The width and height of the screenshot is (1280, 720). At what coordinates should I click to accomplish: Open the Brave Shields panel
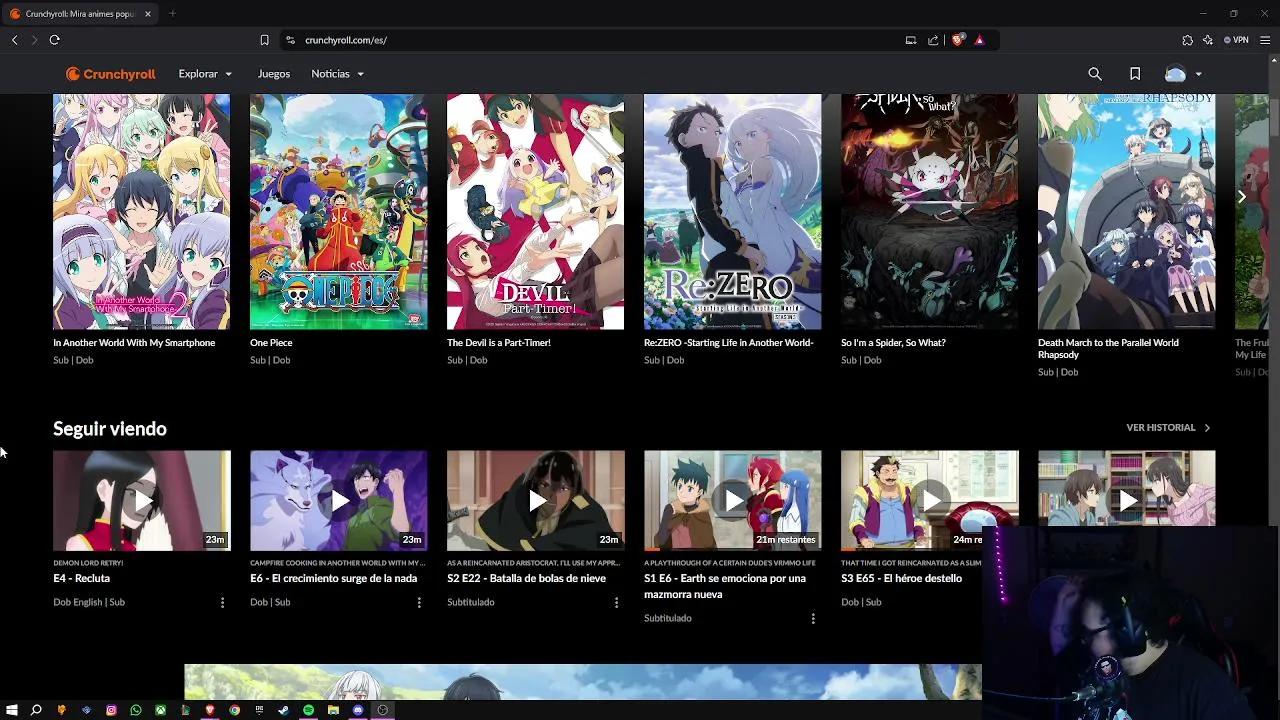point(957,40)
